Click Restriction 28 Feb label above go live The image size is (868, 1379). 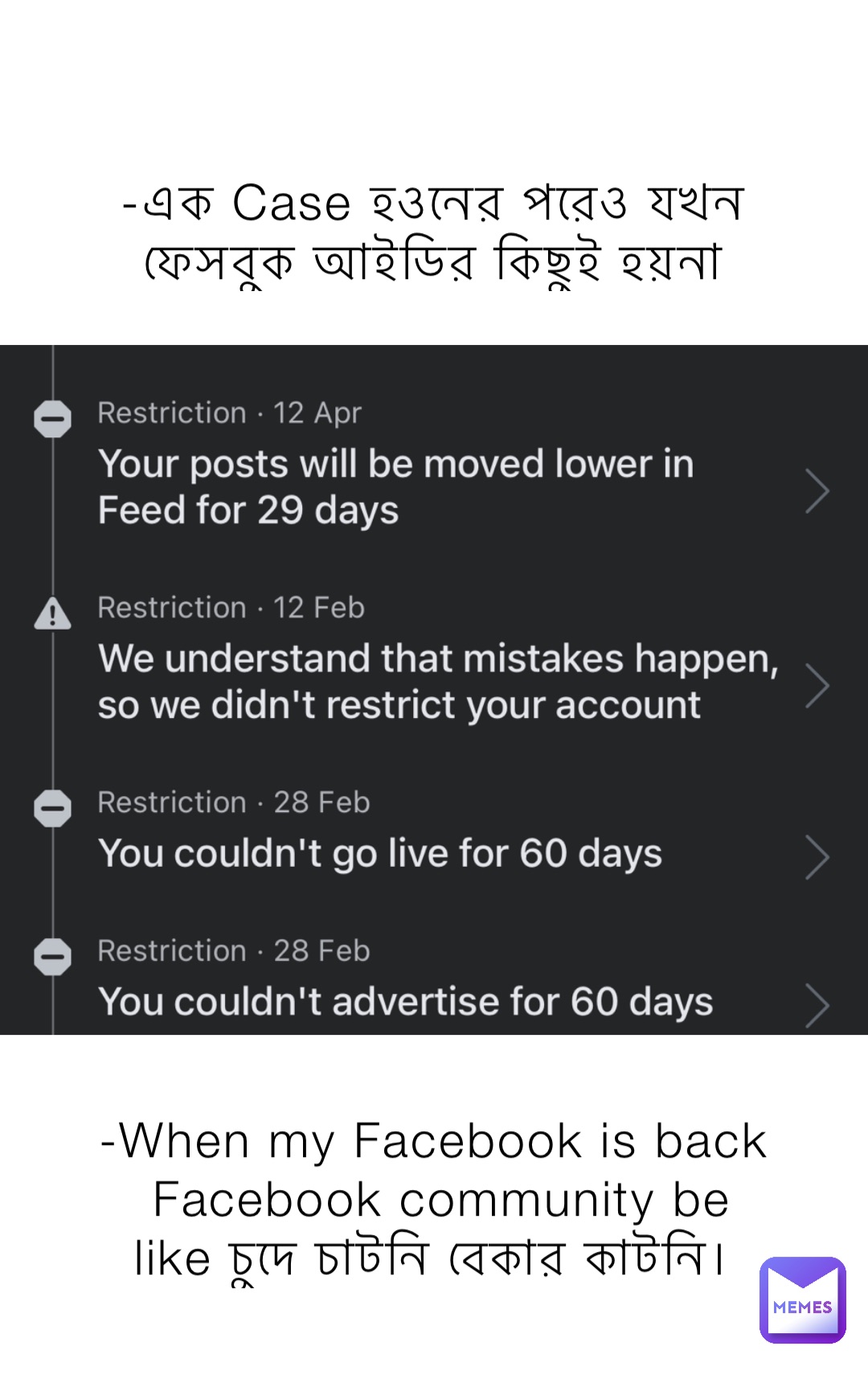pos(234,802)
